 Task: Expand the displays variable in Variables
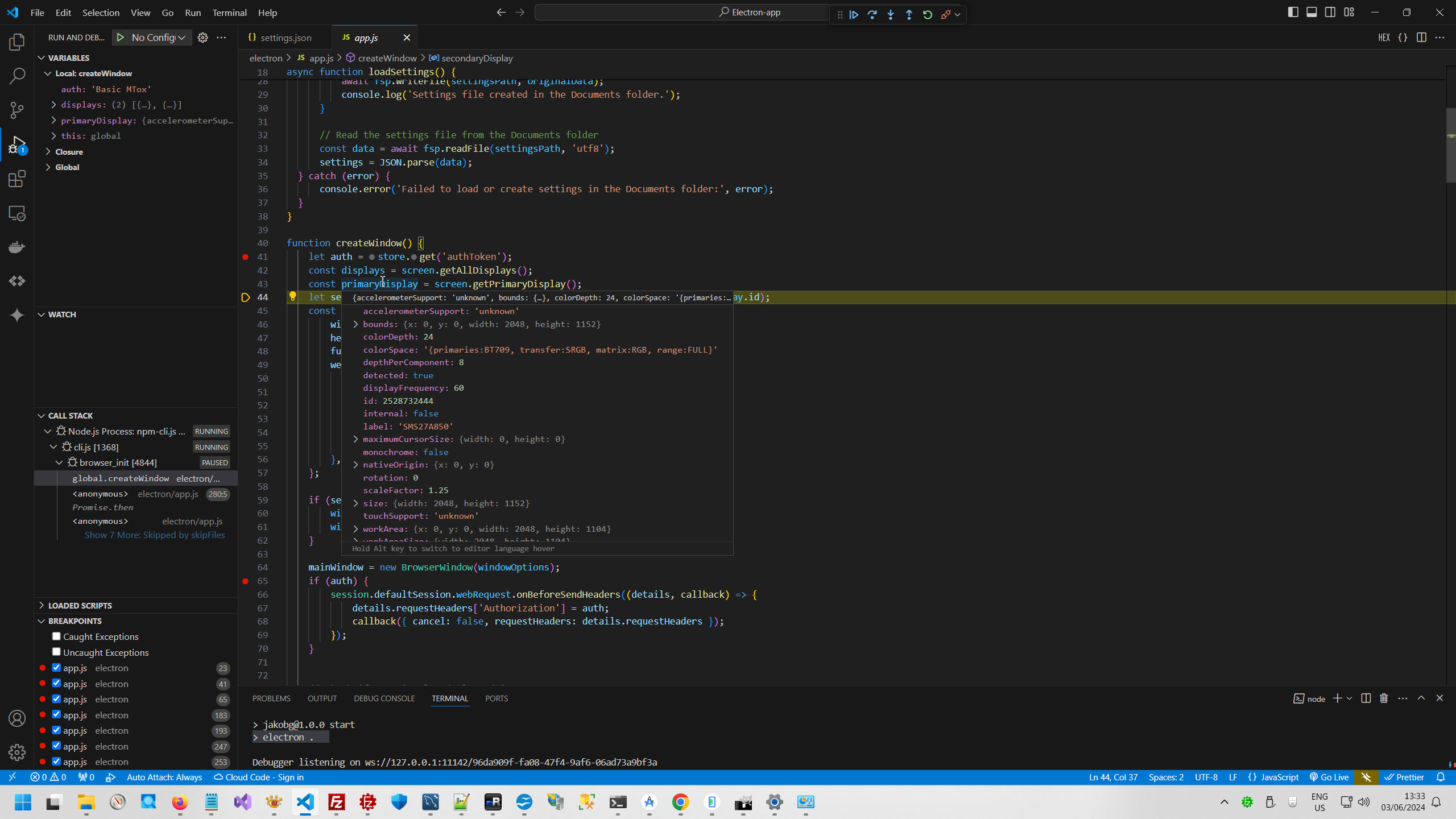tap(53, 105)
